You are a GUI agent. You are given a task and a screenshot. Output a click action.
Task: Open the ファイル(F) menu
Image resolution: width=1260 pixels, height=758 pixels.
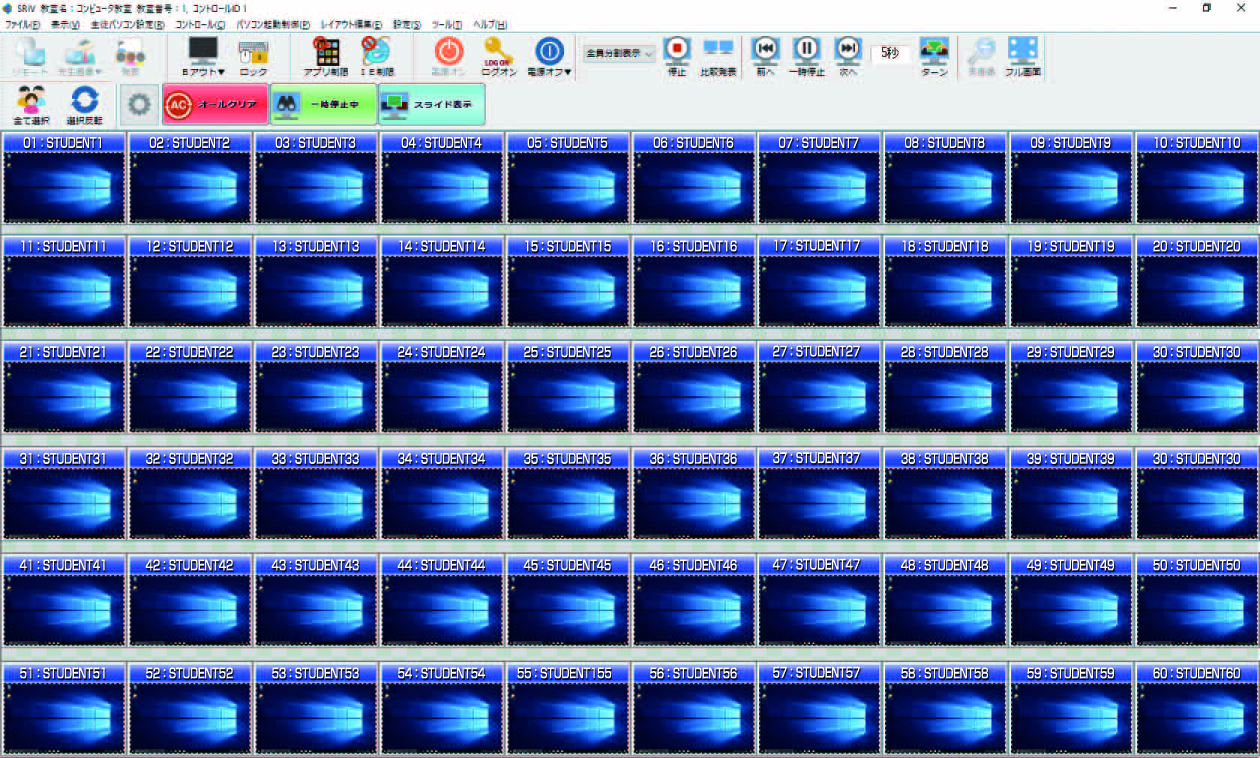point(23,24)
